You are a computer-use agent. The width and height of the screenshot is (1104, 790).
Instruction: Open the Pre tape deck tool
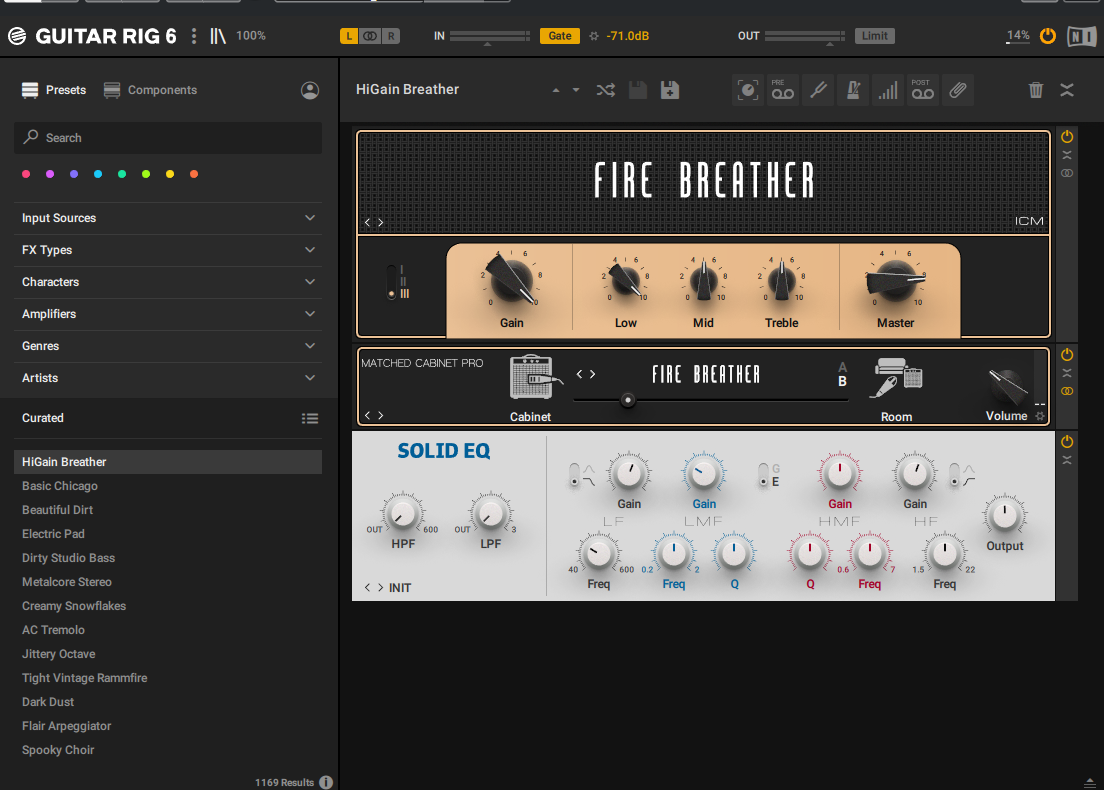[x=782, y=90]
